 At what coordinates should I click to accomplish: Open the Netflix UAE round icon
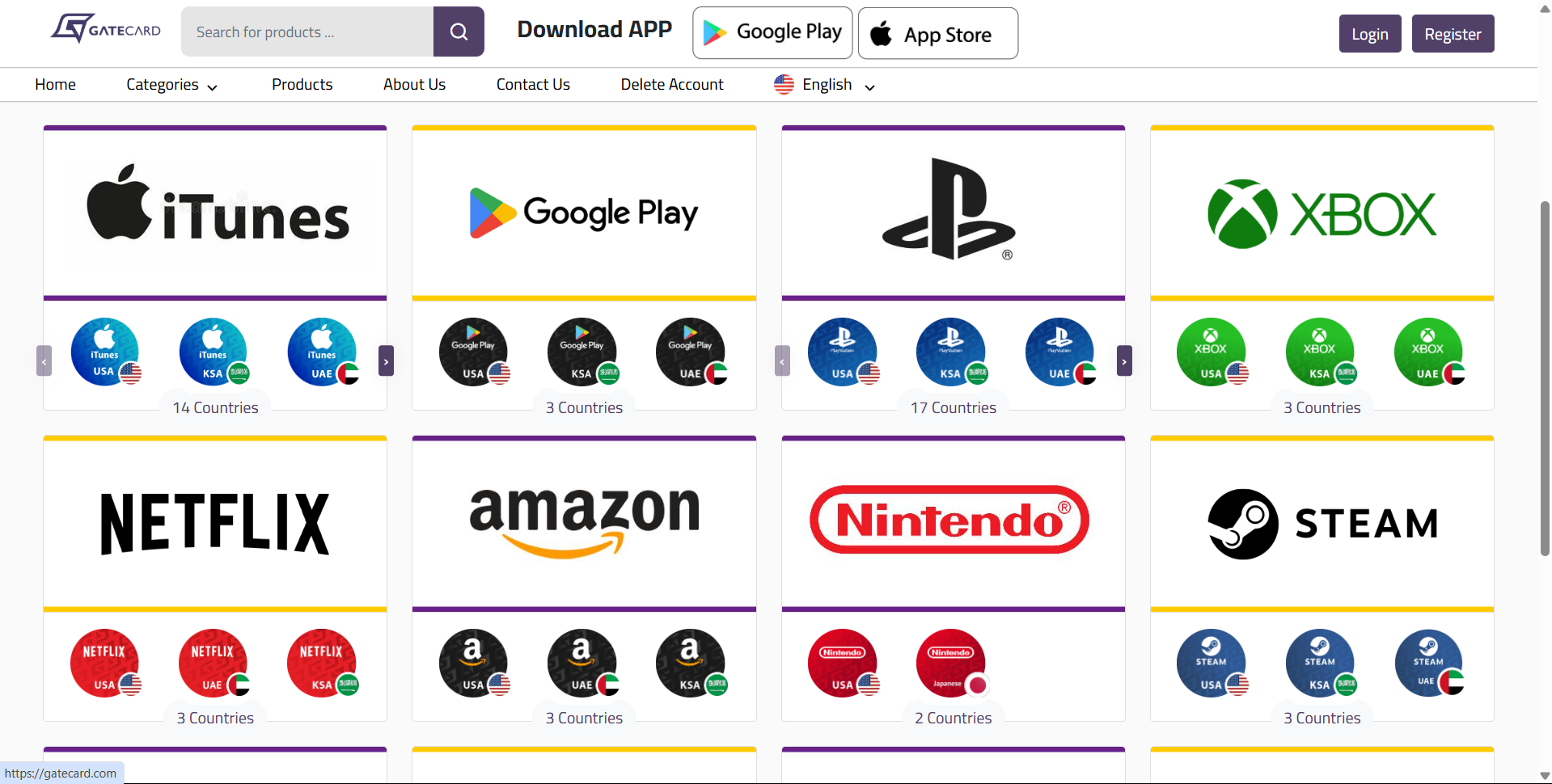pos(214,663)
